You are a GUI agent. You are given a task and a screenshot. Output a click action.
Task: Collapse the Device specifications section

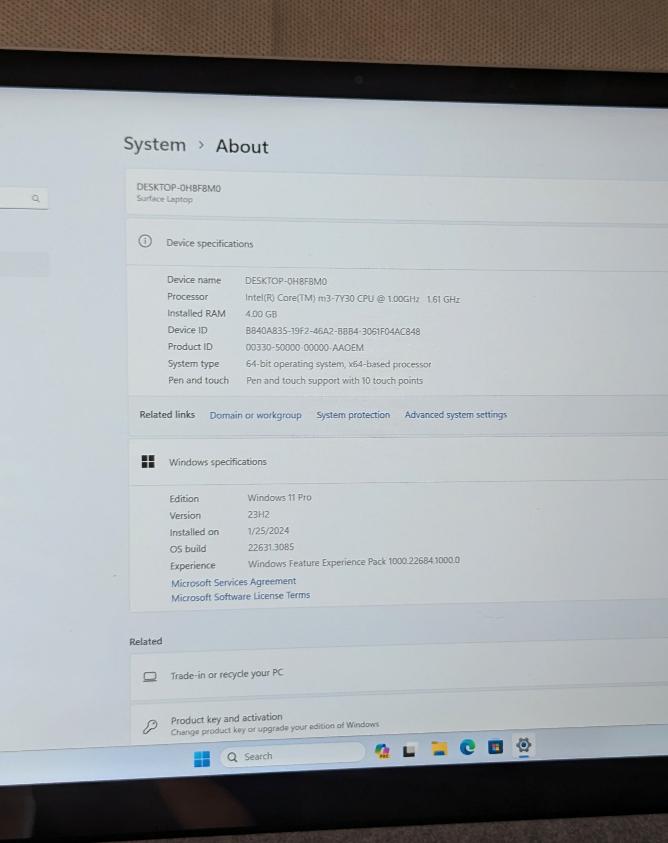(397, 243)
